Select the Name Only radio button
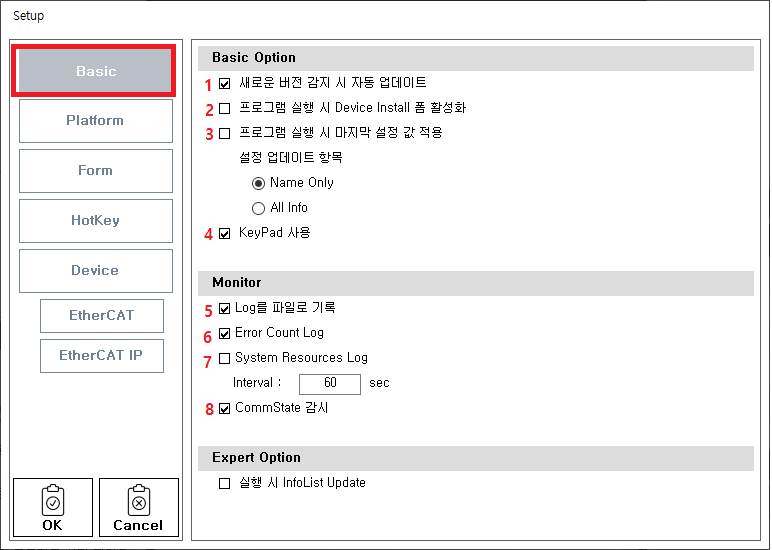The height and width of the screenshot is (550, 772). pyautogui.click(x=258, y=183)
